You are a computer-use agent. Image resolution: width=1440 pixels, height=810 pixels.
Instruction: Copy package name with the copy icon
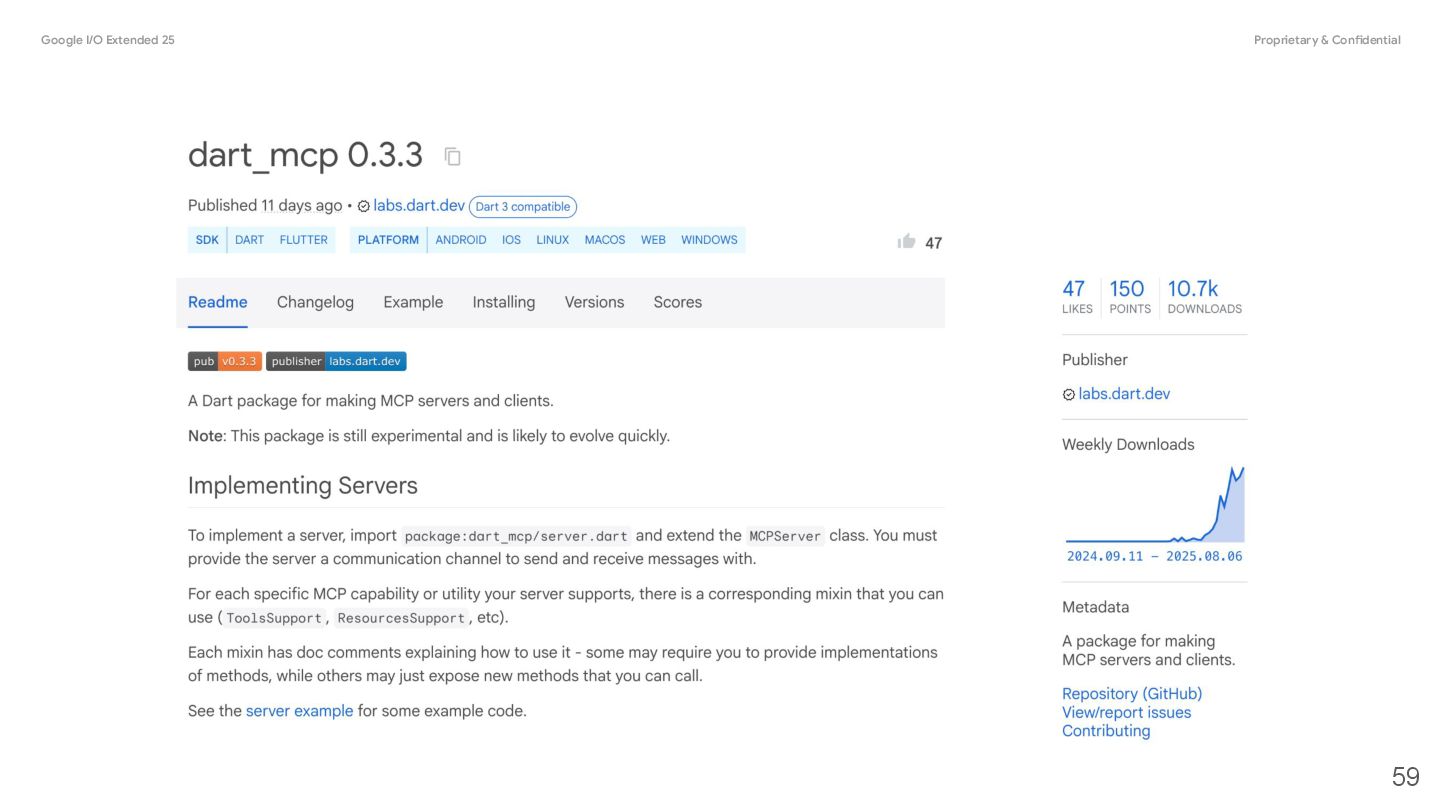[452, 156]
